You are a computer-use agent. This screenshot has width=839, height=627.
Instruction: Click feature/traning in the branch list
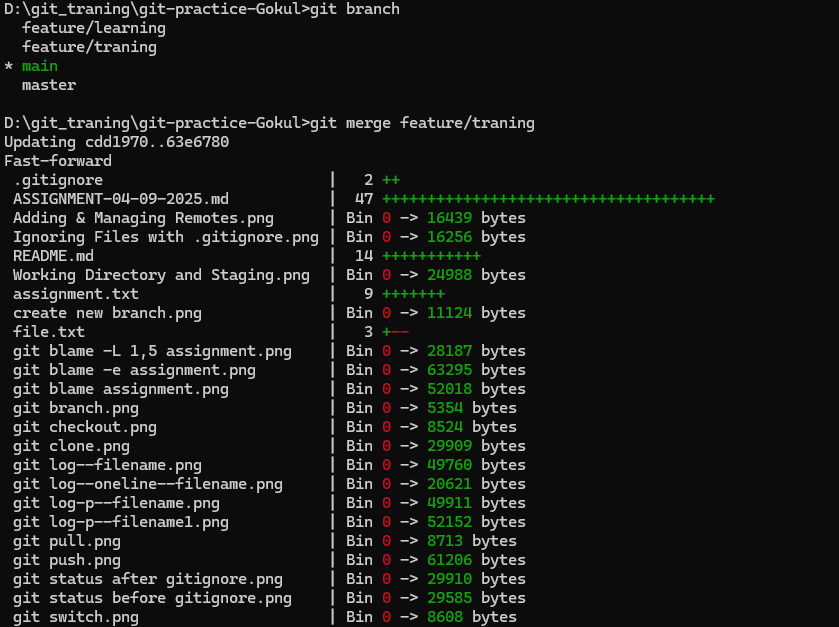(x=89, y=47)
